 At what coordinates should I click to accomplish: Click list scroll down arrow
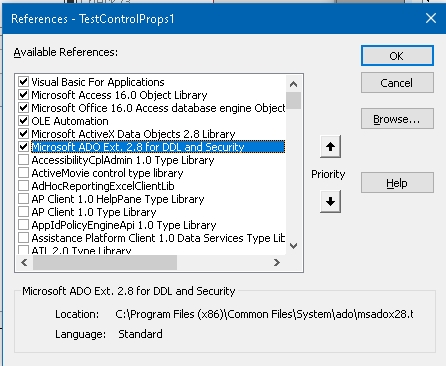[293, 246]
